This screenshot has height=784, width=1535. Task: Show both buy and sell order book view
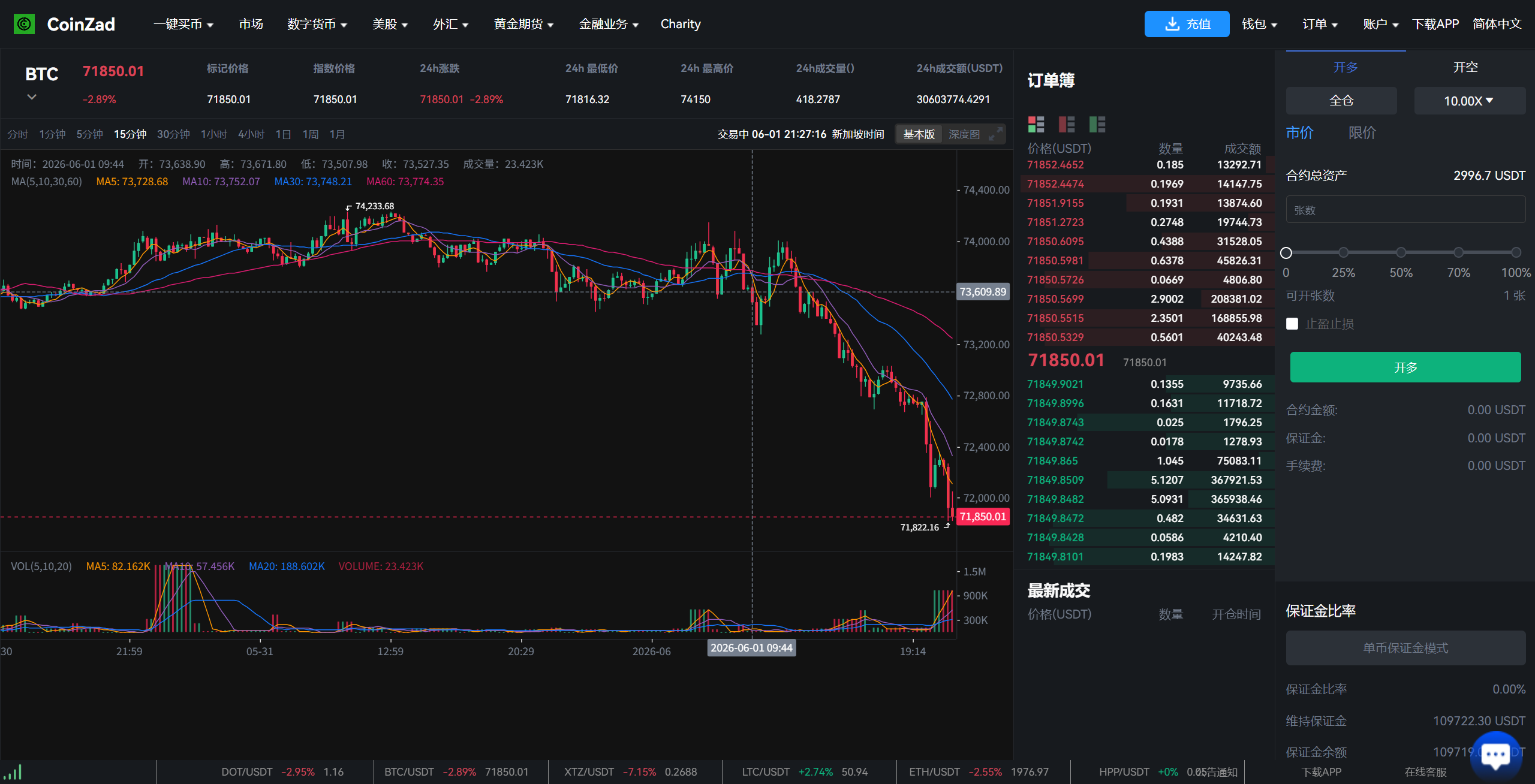(1036, 124)
